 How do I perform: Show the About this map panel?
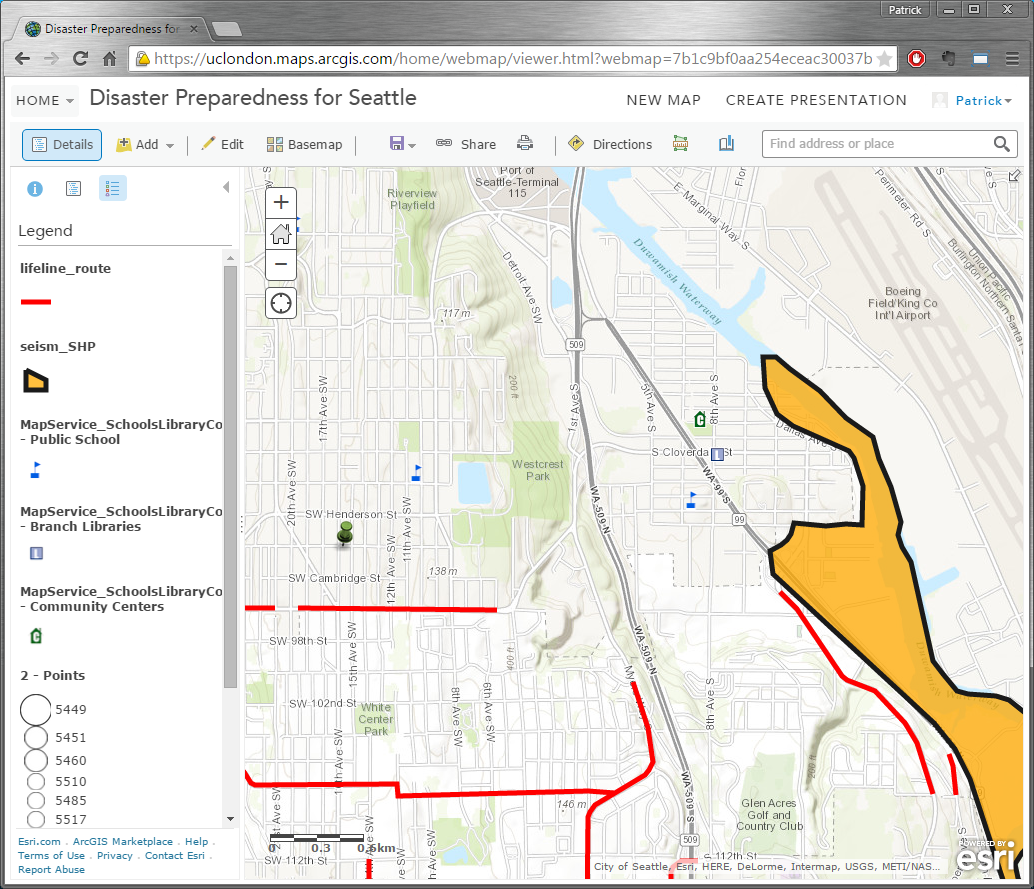35,188
